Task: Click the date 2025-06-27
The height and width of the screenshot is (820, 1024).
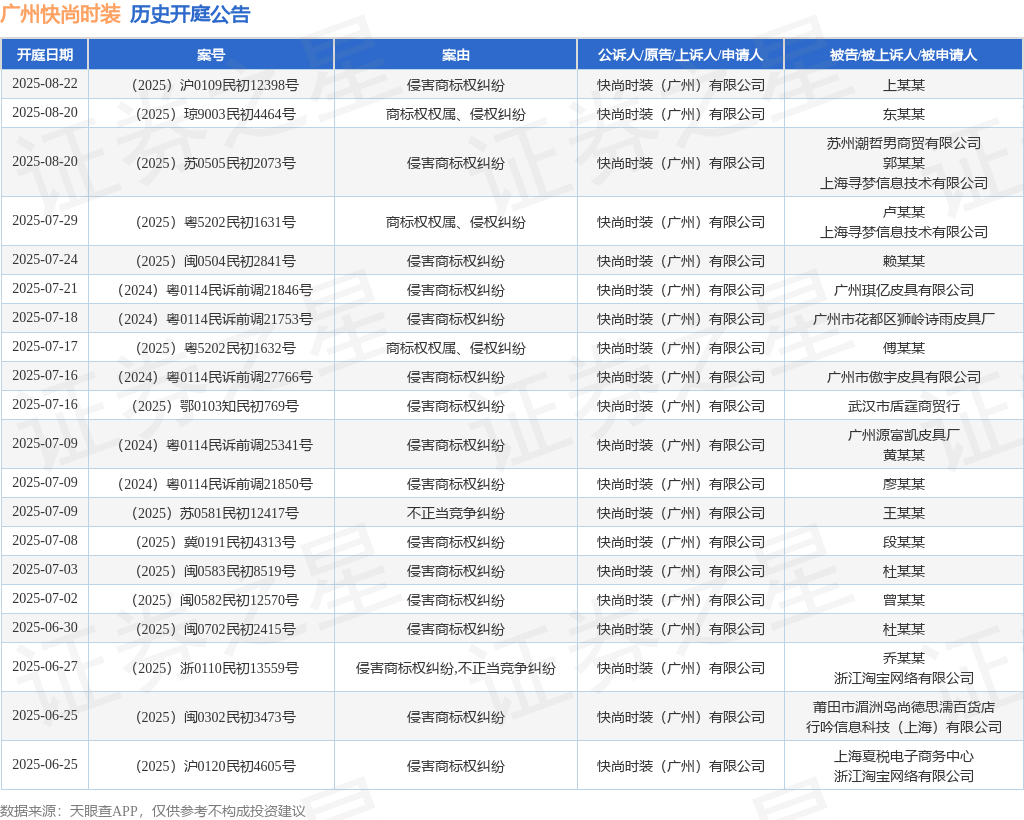Action: 44,667
